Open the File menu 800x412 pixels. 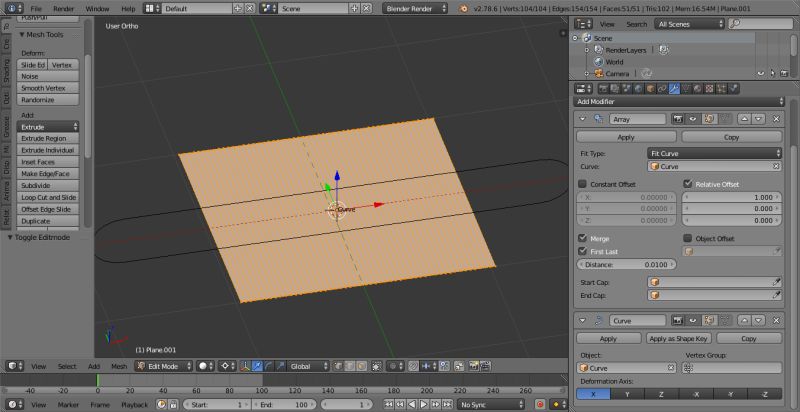(36, 9)
